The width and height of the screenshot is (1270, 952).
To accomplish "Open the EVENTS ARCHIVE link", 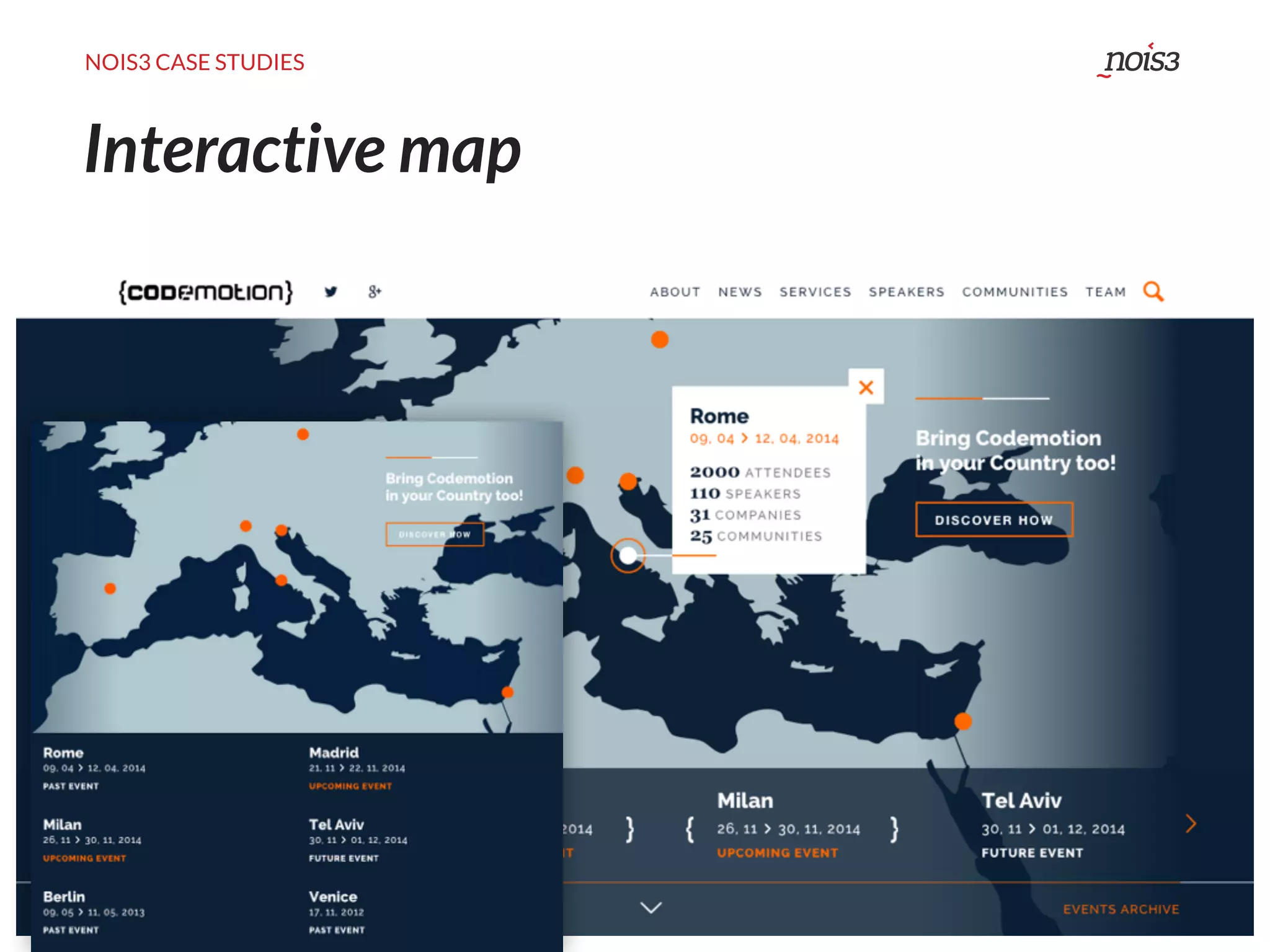I will pyautogui.click(x=1121, y=909).
